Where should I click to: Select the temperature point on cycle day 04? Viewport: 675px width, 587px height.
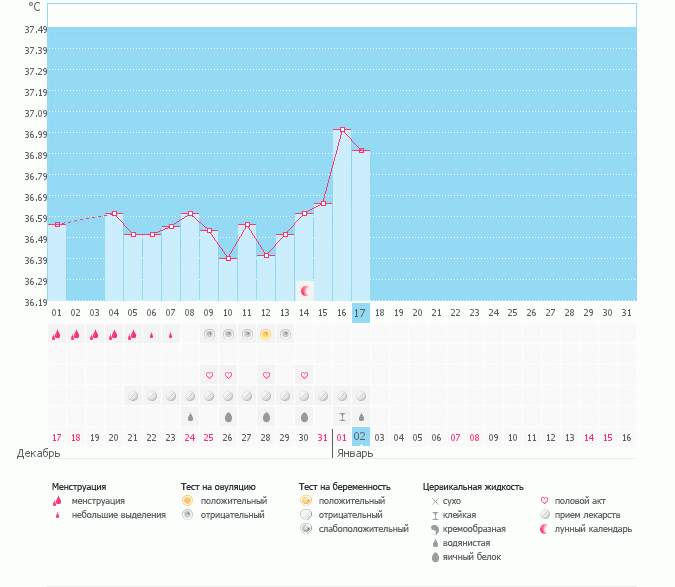(x=114, y=213)
